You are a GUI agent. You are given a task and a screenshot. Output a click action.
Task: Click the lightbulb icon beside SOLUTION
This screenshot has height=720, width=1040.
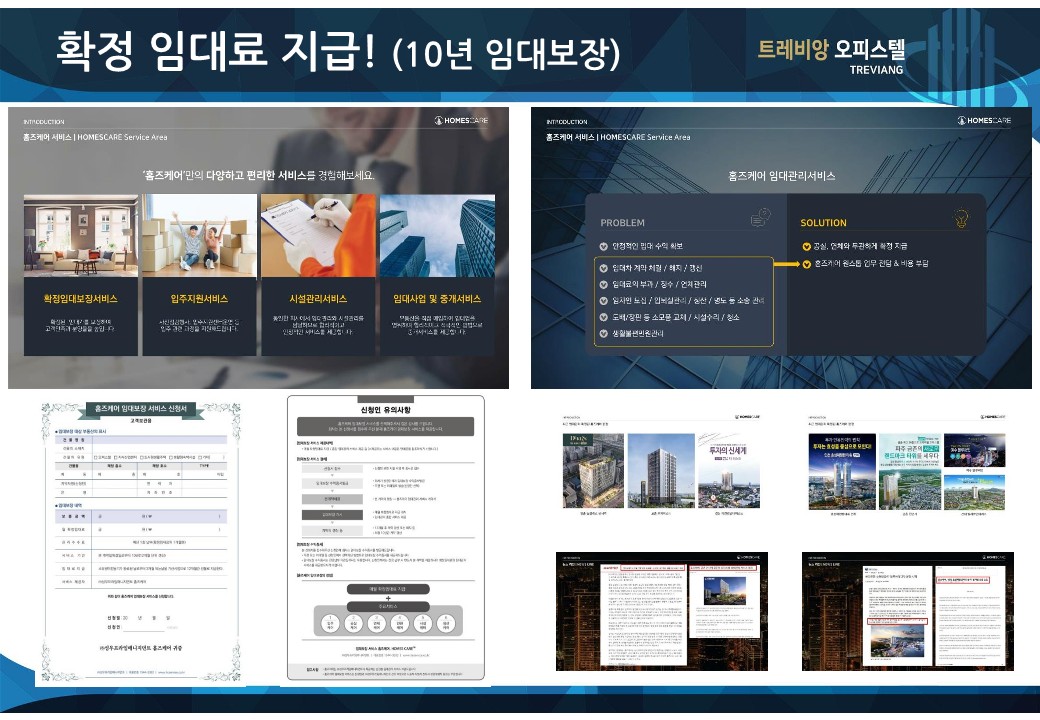click(961, 219)
